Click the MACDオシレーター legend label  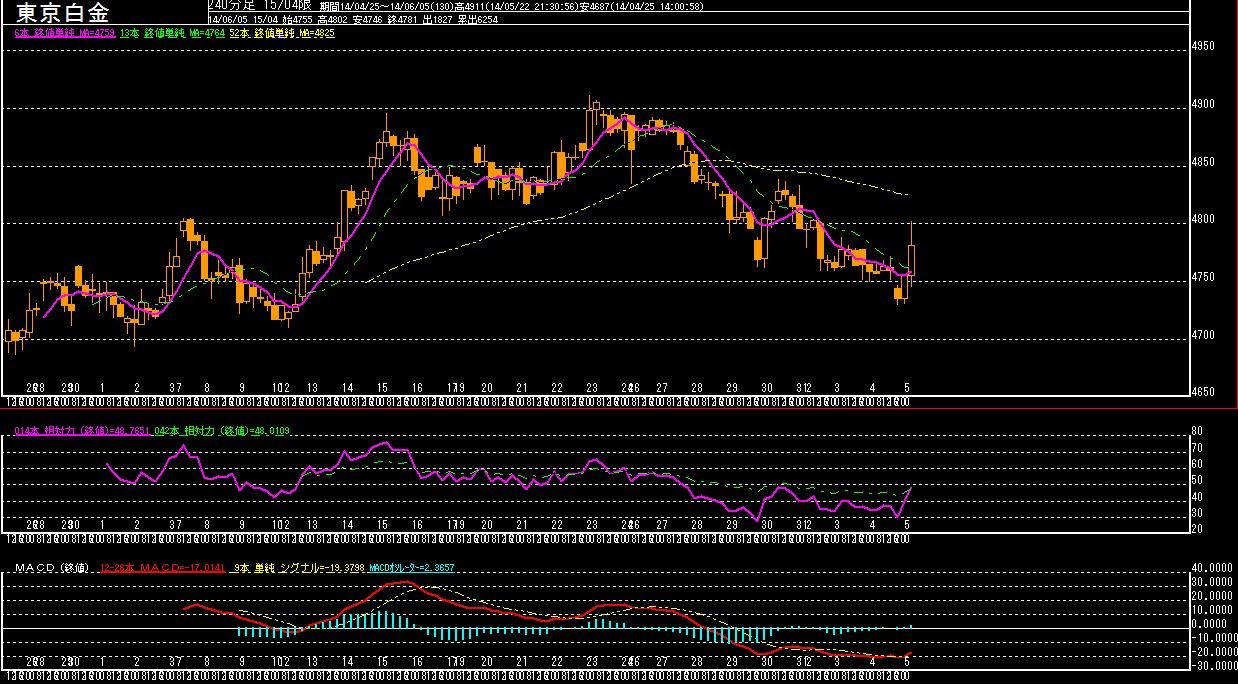tap(413, 568)
